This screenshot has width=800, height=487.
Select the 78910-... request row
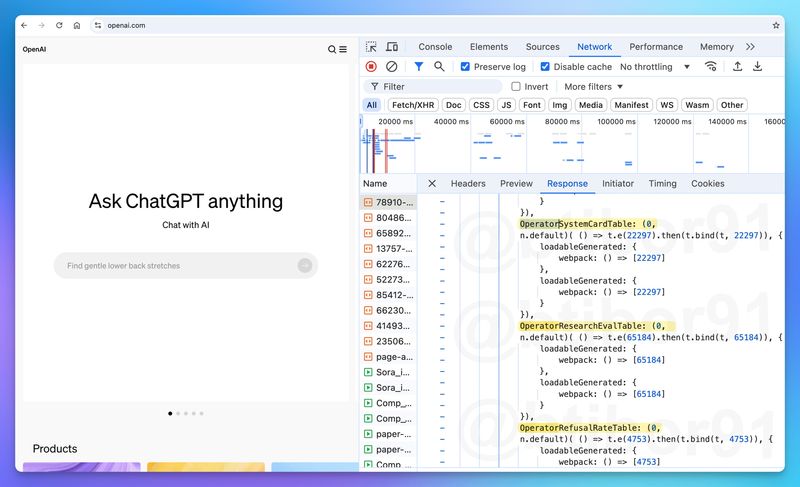(388, 202)
